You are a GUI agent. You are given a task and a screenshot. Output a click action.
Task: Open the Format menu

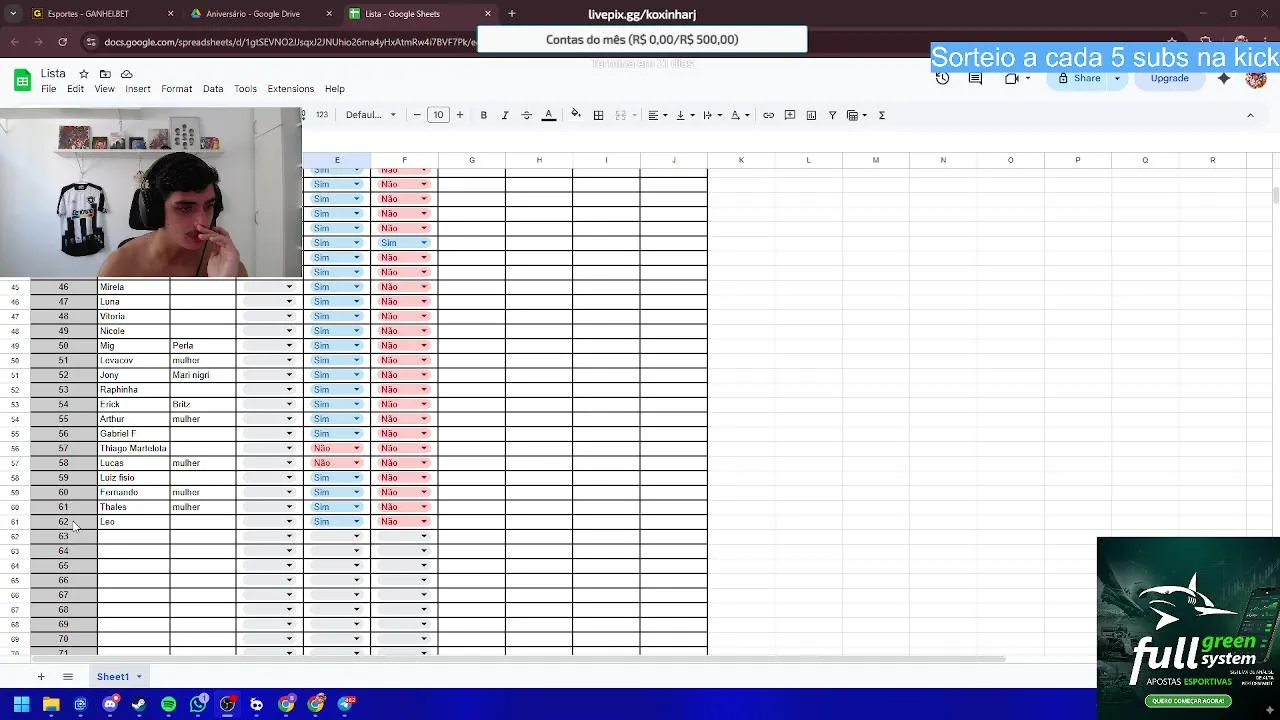click(x=176, y=89)
